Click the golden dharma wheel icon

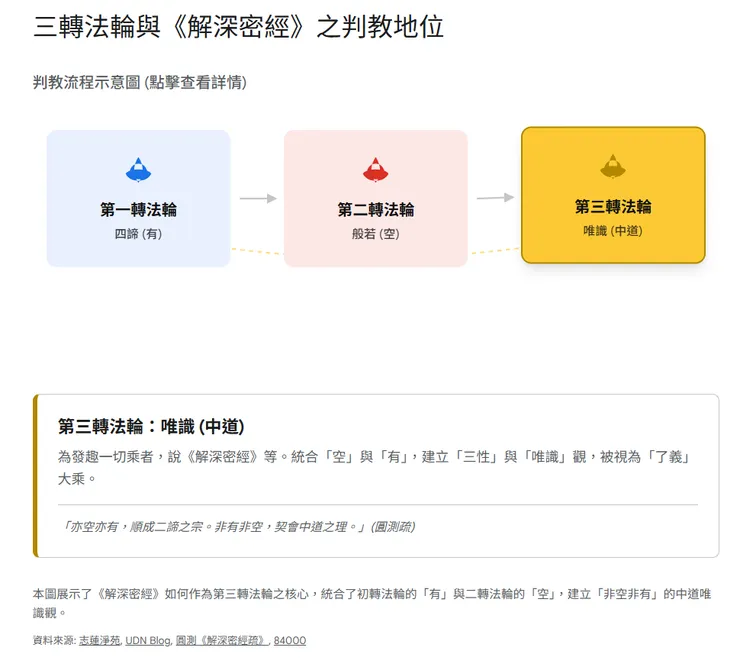click(x=613, y=167)
